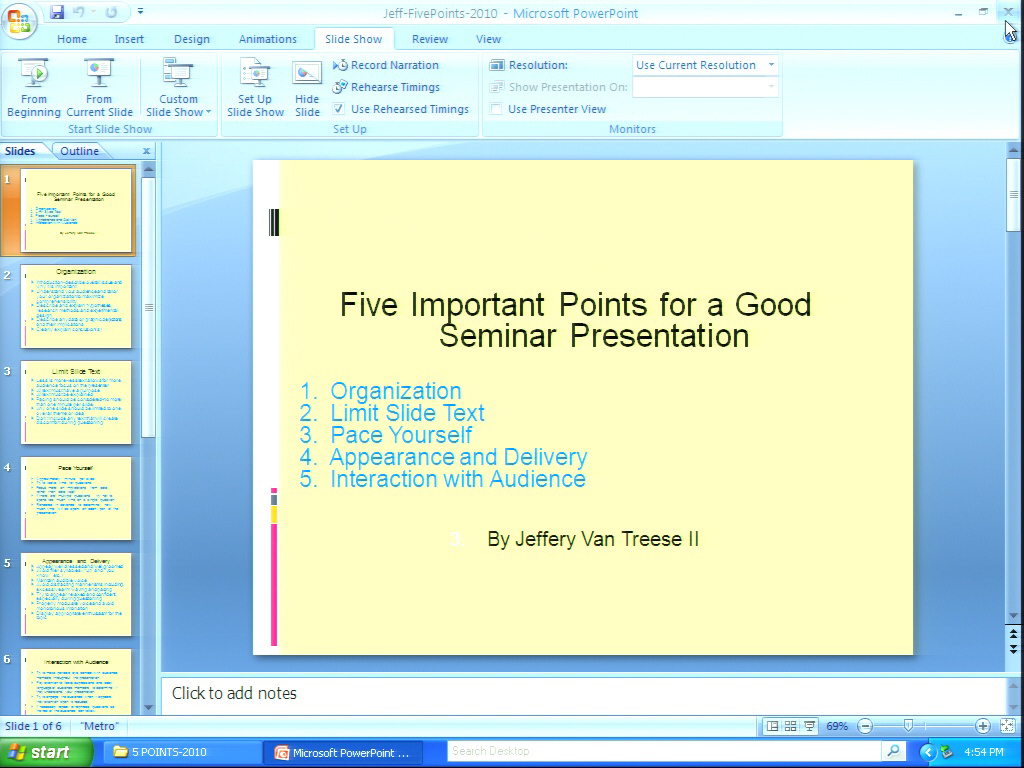Open Customize Quick Access Toolbar arrow
Screen dimensions: 1024x768
click(x=140, y=12)
